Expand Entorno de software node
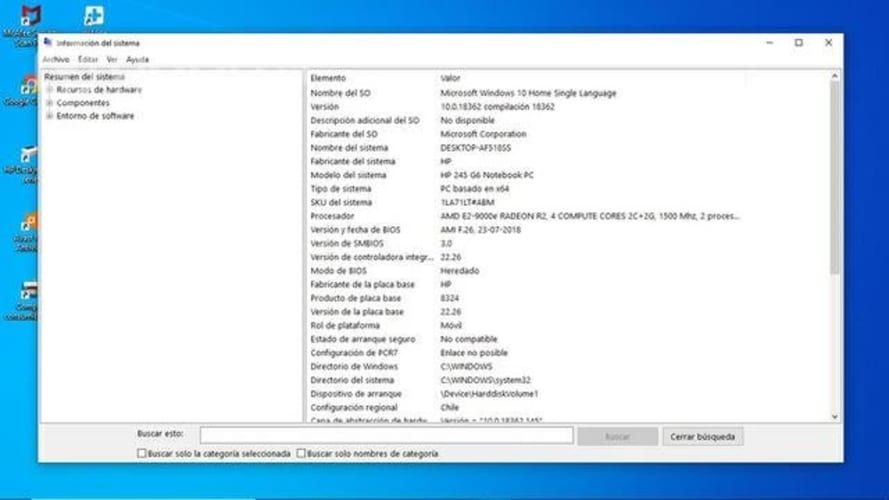Screen dimensions: 889x500 tap(50, 116)
